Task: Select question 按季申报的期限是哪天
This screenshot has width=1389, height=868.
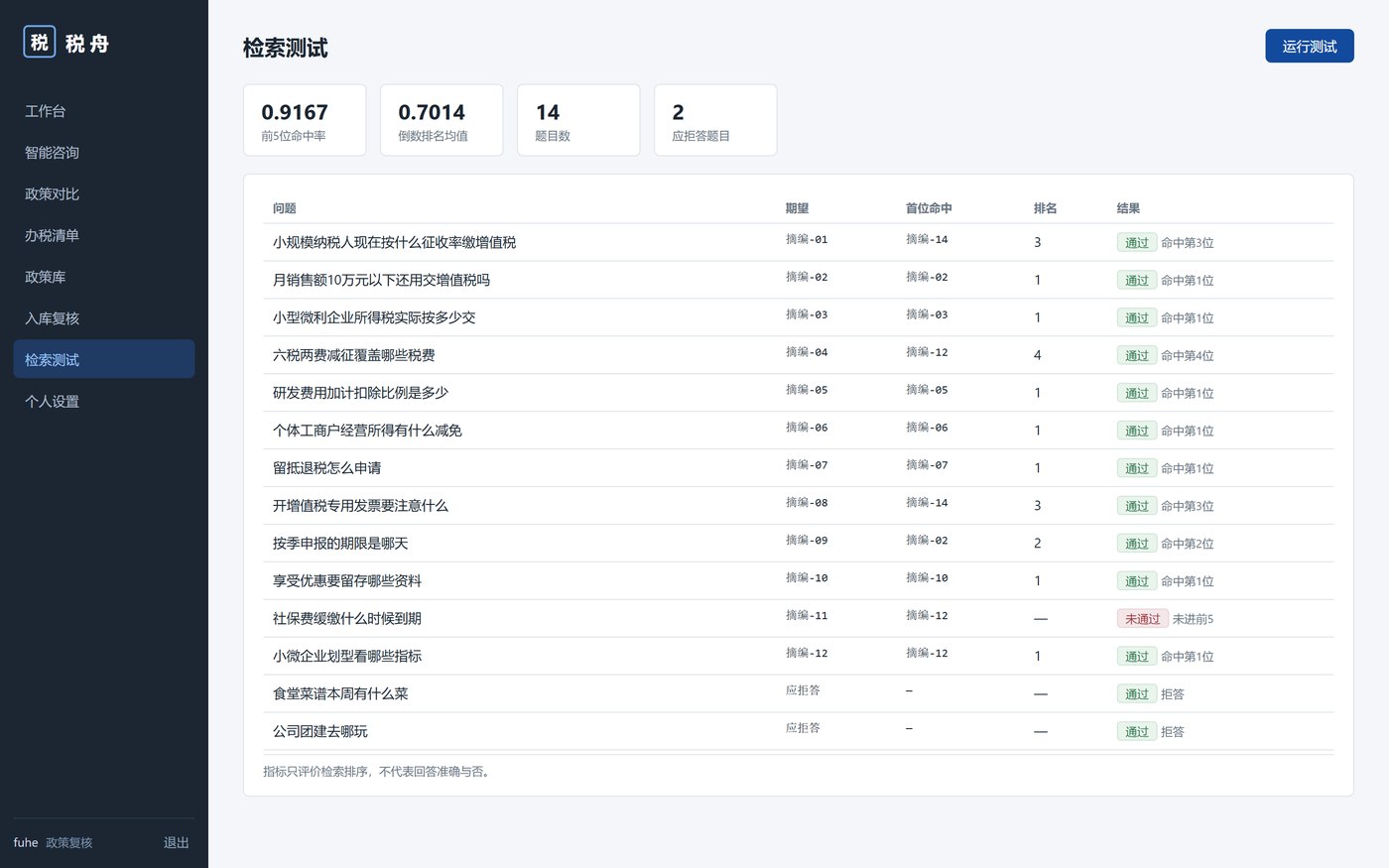Action: [x=340, y=544]
